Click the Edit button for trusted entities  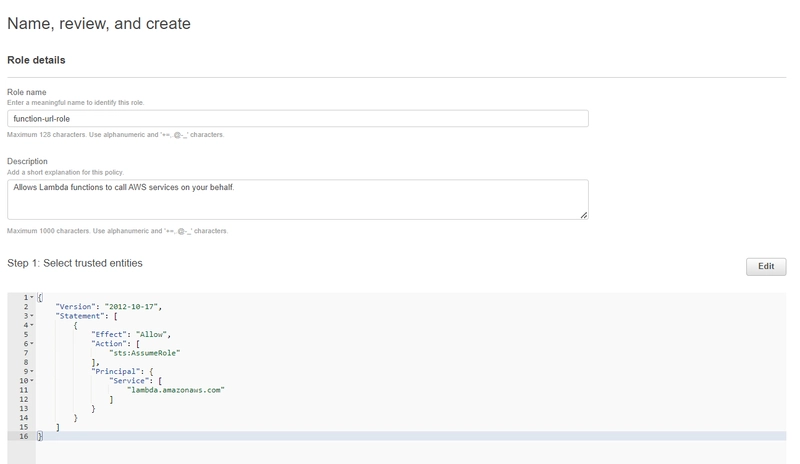pyautogui.click(x=766, y=266)
